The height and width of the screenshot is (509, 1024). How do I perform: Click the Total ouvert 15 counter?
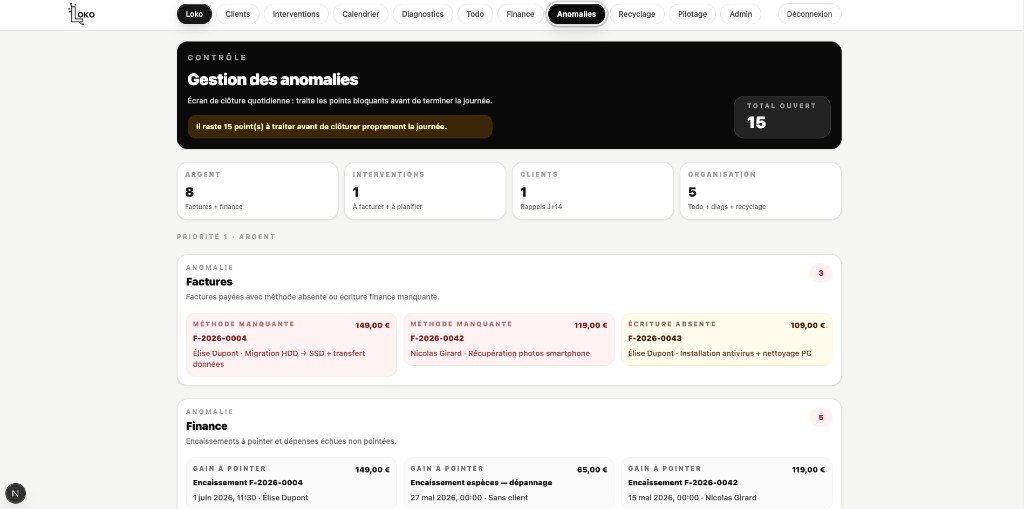782,117
